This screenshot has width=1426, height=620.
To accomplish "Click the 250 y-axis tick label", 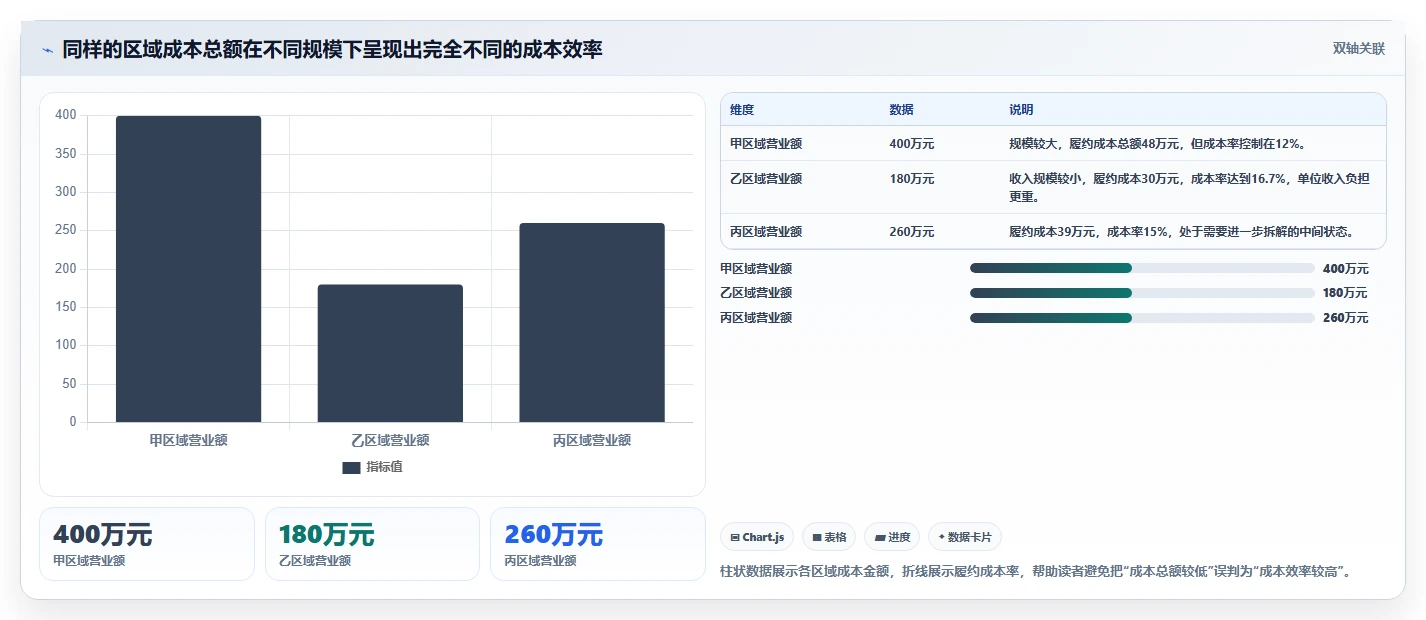I will tap(66, 230).
